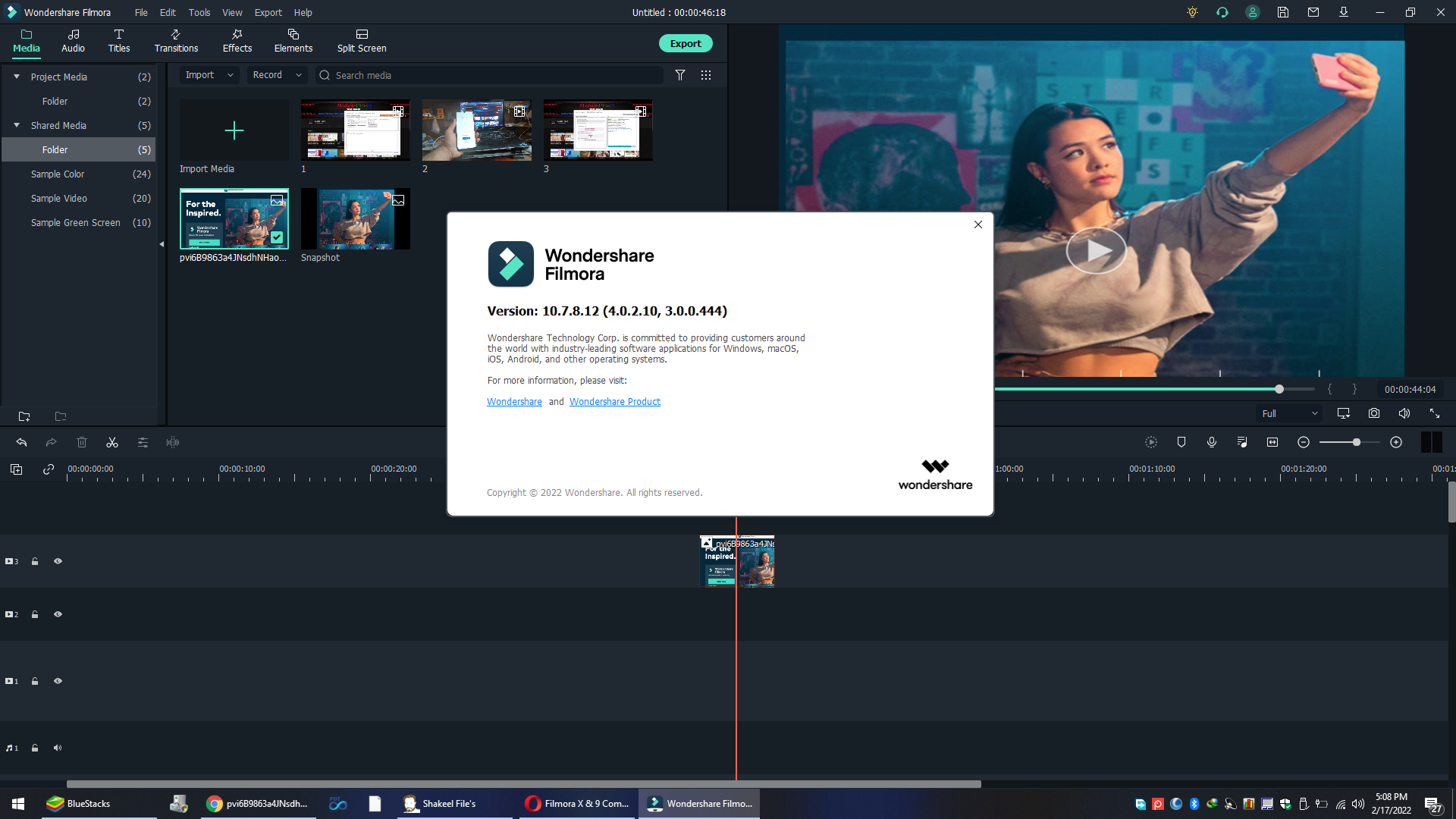This screenshot has height=819, width=1456.
Task: Switch to the Titles tab
Action: click(x=119, y=41)
